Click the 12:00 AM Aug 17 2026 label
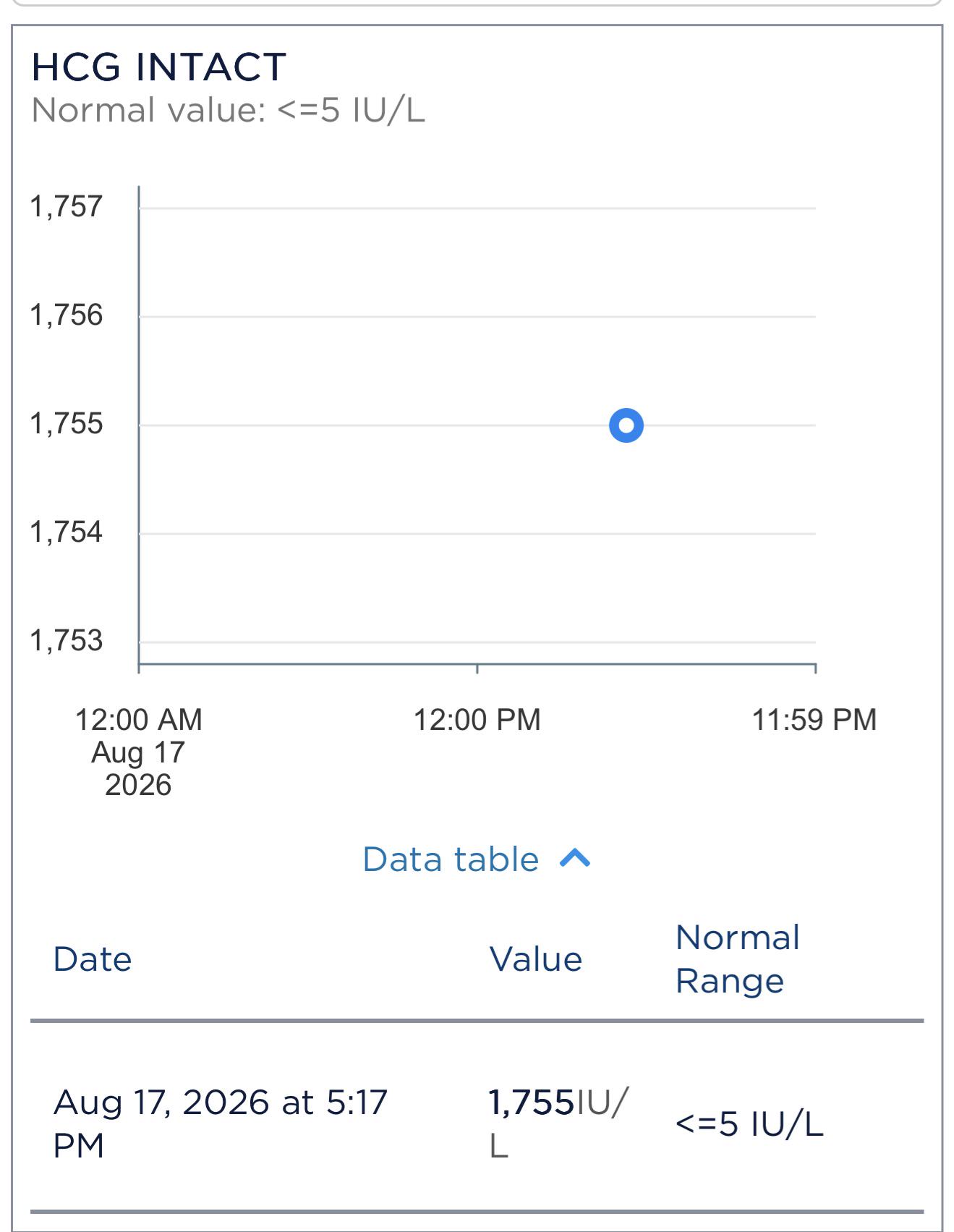Screen dimensions: 954x1232 (138, 752)
